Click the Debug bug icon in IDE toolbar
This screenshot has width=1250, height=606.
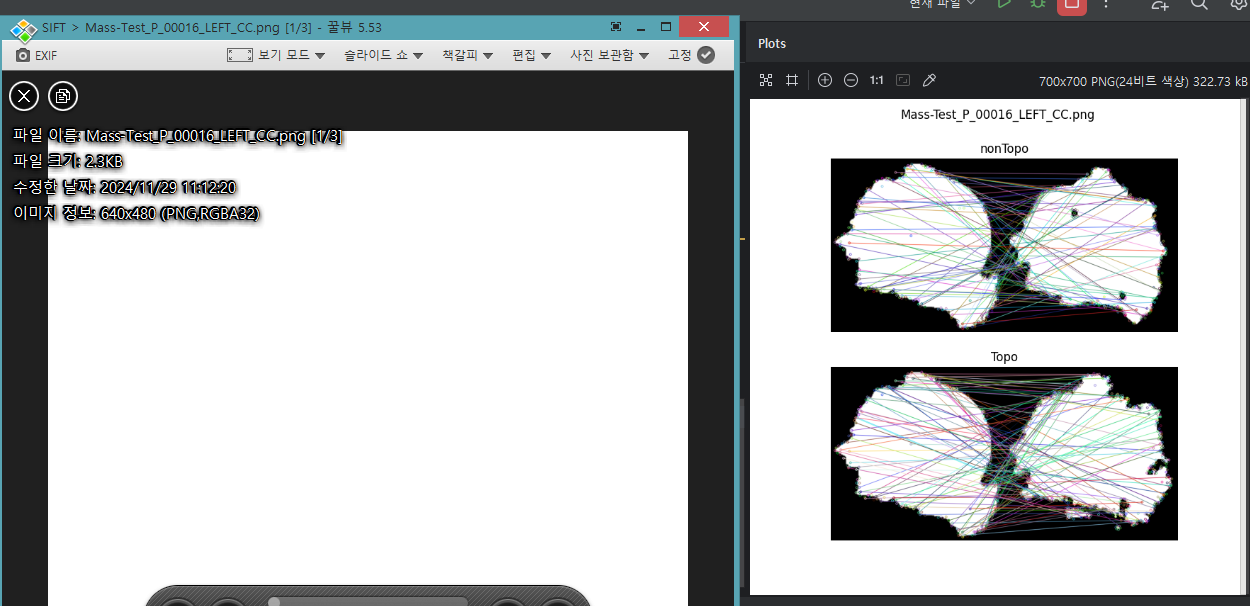coord(1038,4)
